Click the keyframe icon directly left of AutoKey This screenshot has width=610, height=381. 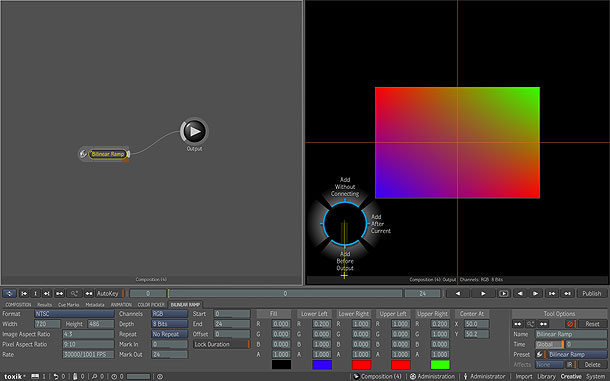pos(89,293)
